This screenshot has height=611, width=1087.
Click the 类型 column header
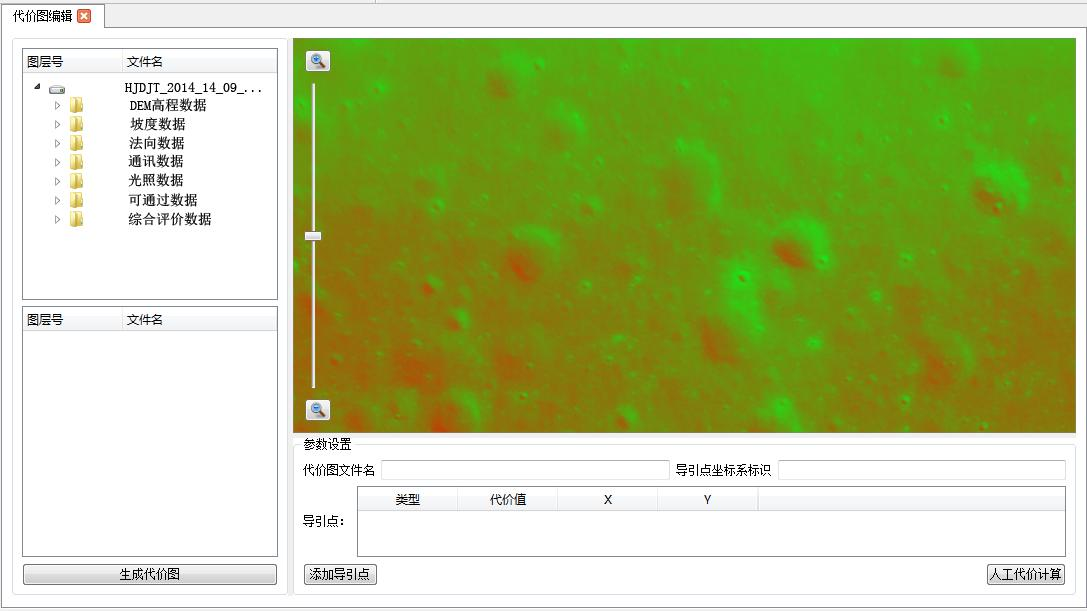(x=408, y=499)
